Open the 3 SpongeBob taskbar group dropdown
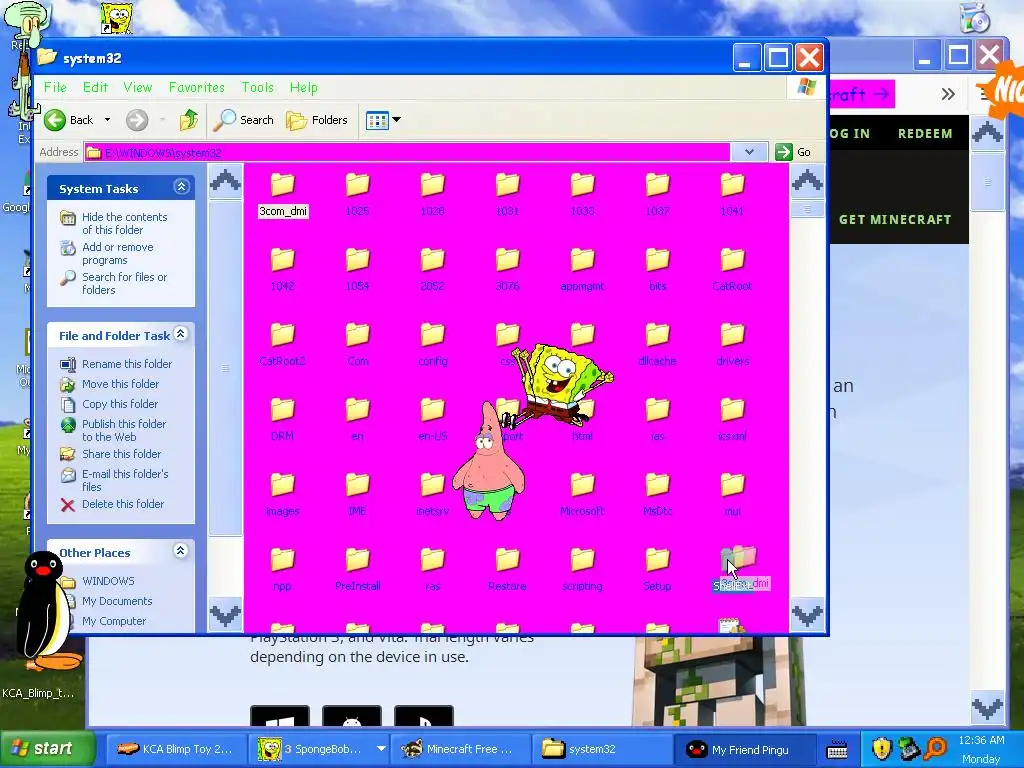The width and height of the screenshot is (1024, 768). (x=381, y=748)
